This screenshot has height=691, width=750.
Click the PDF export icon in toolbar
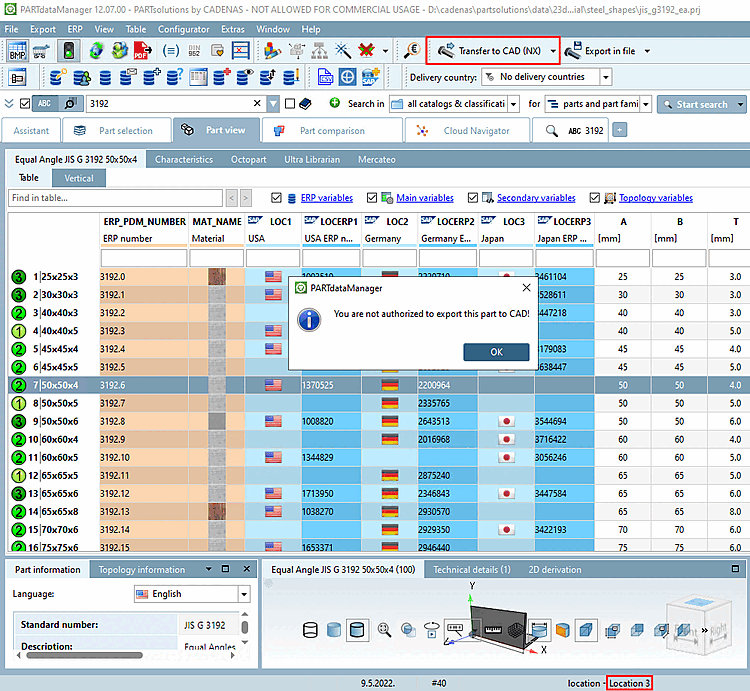click(143, 50)
